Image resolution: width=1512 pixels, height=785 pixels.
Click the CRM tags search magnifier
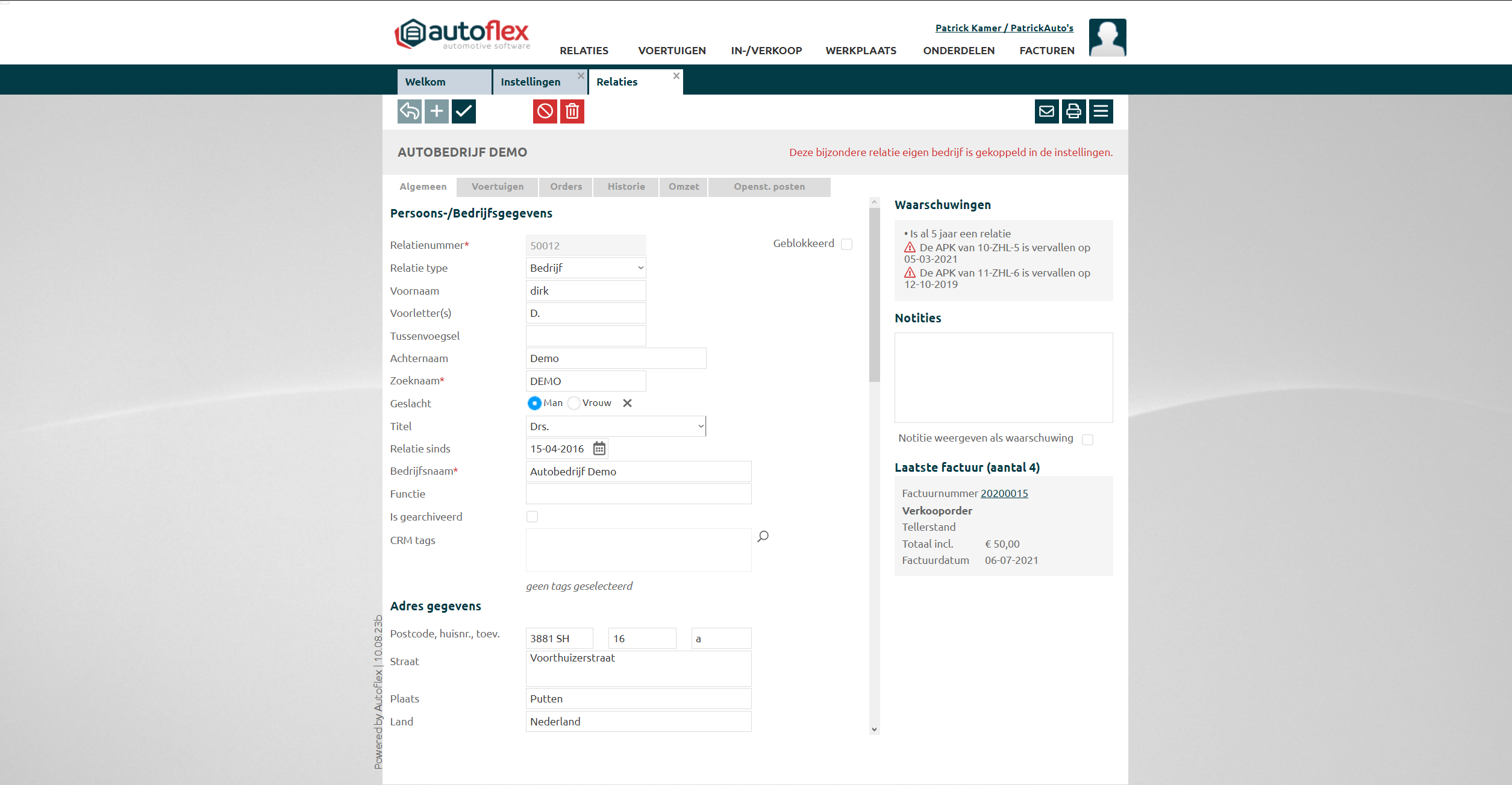[763, 536]
